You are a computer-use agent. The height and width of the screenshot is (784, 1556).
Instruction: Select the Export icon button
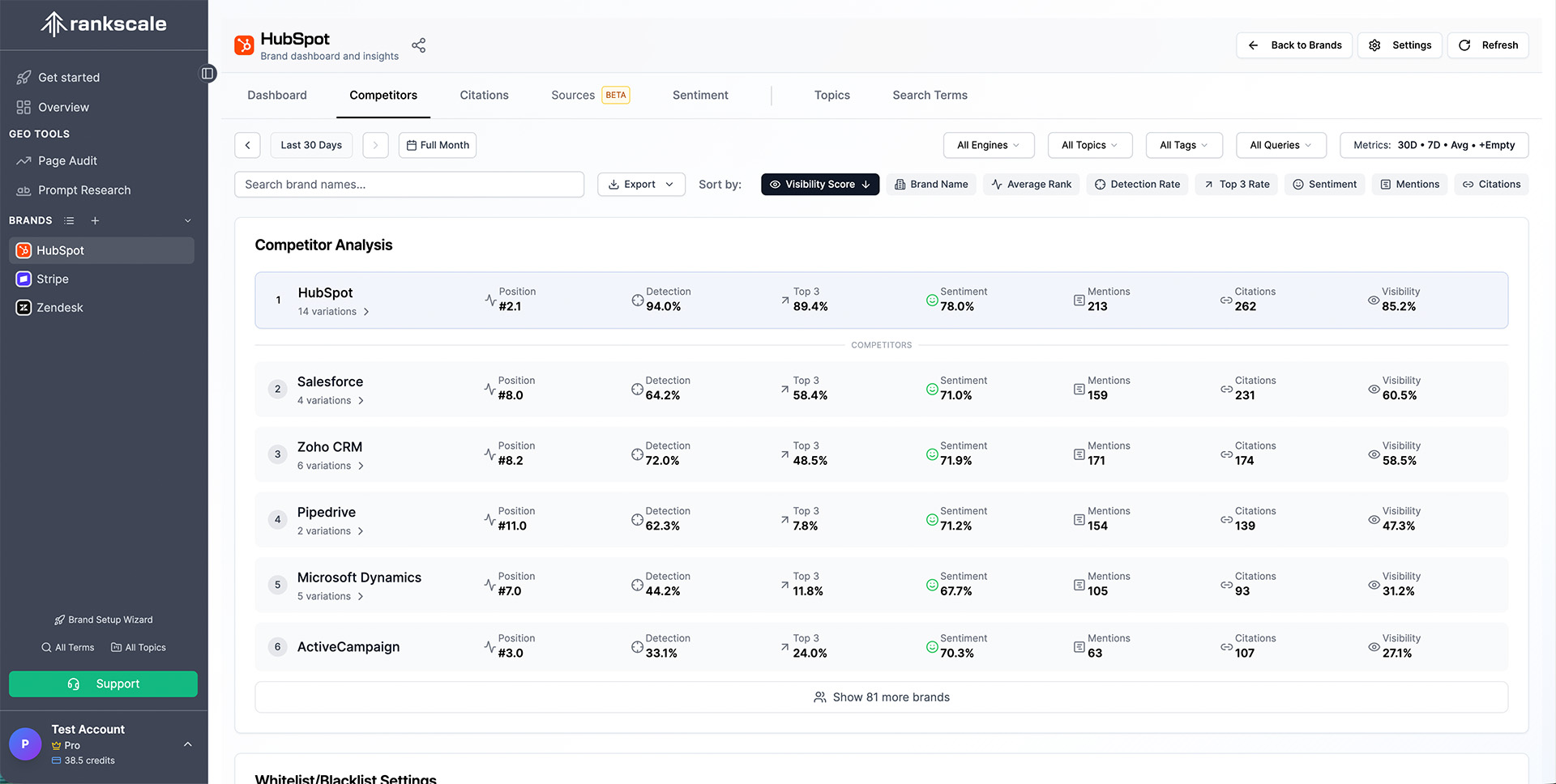point(614,184)
